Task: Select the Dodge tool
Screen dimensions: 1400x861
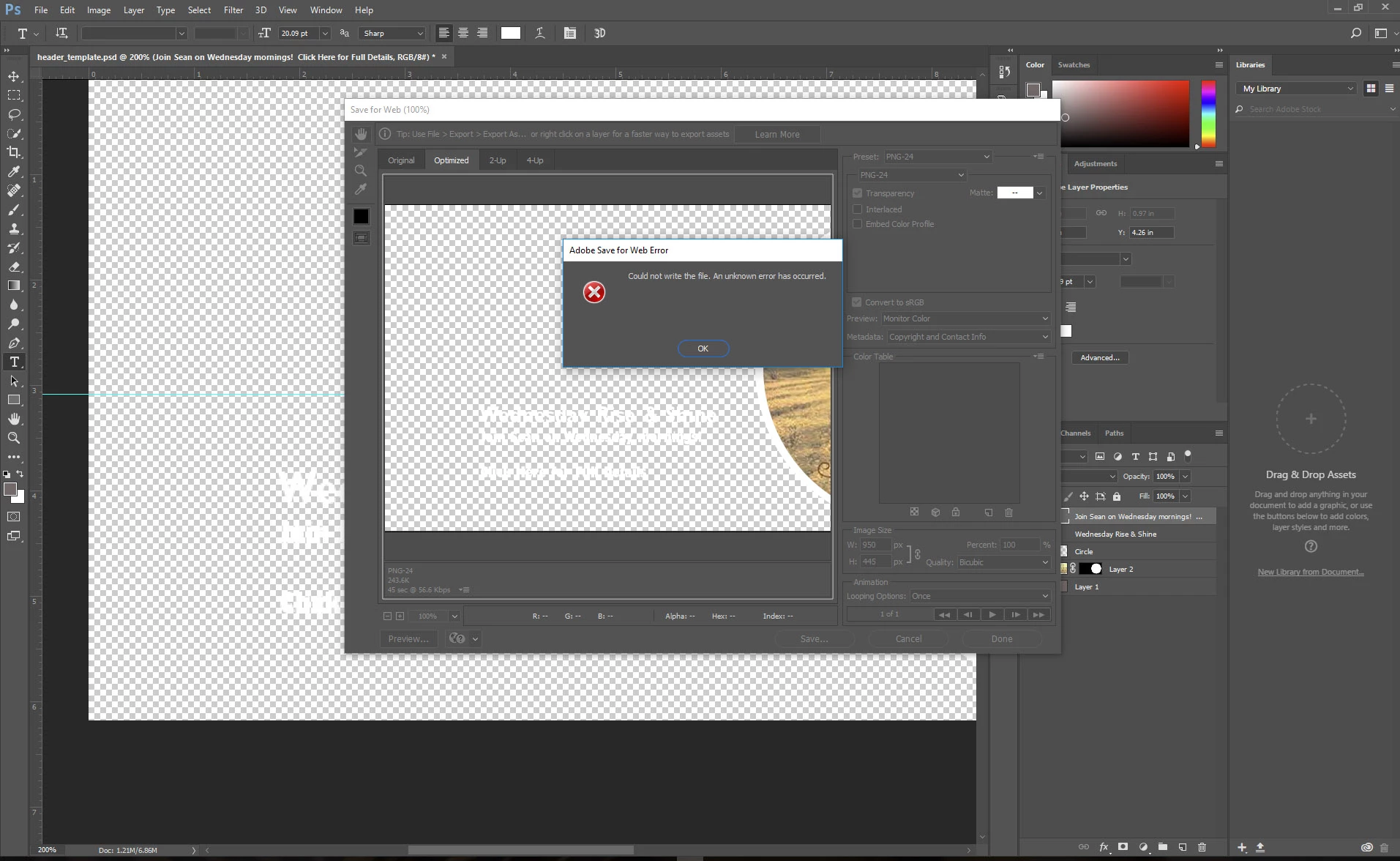Action: coord(14,324)
